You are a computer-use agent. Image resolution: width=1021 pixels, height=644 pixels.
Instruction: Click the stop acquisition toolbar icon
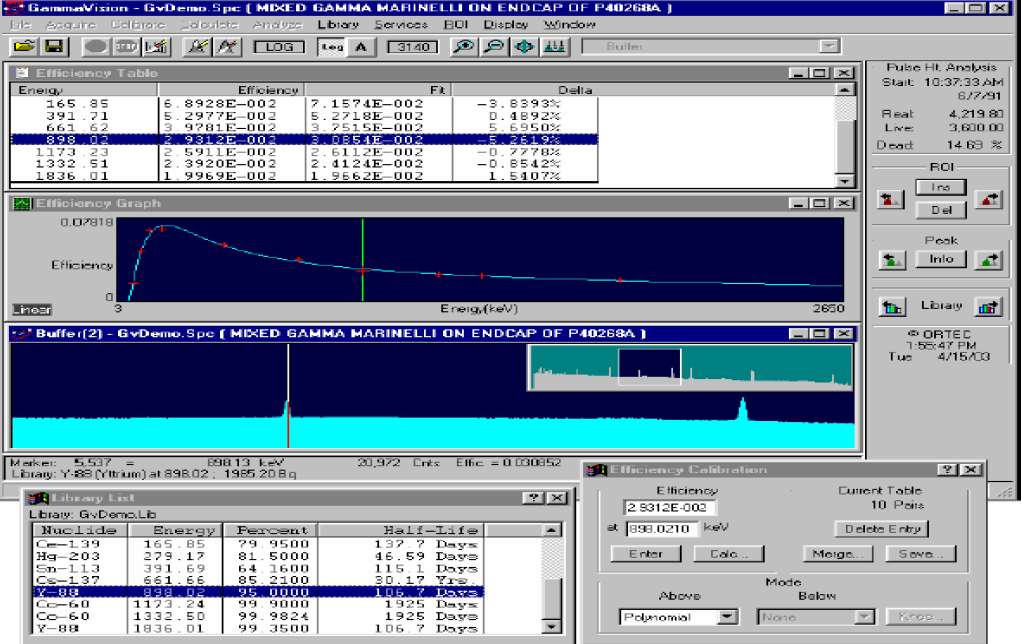(125, 46)
